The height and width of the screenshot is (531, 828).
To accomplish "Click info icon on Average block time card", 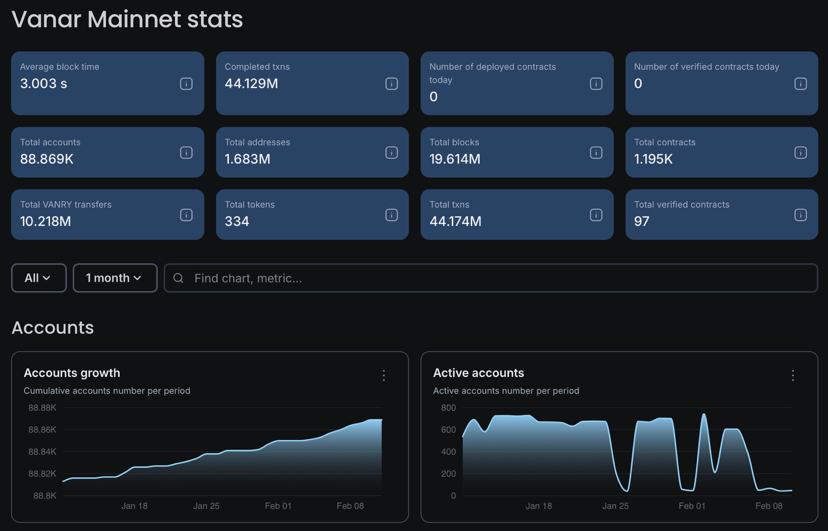I will [186, 84].
